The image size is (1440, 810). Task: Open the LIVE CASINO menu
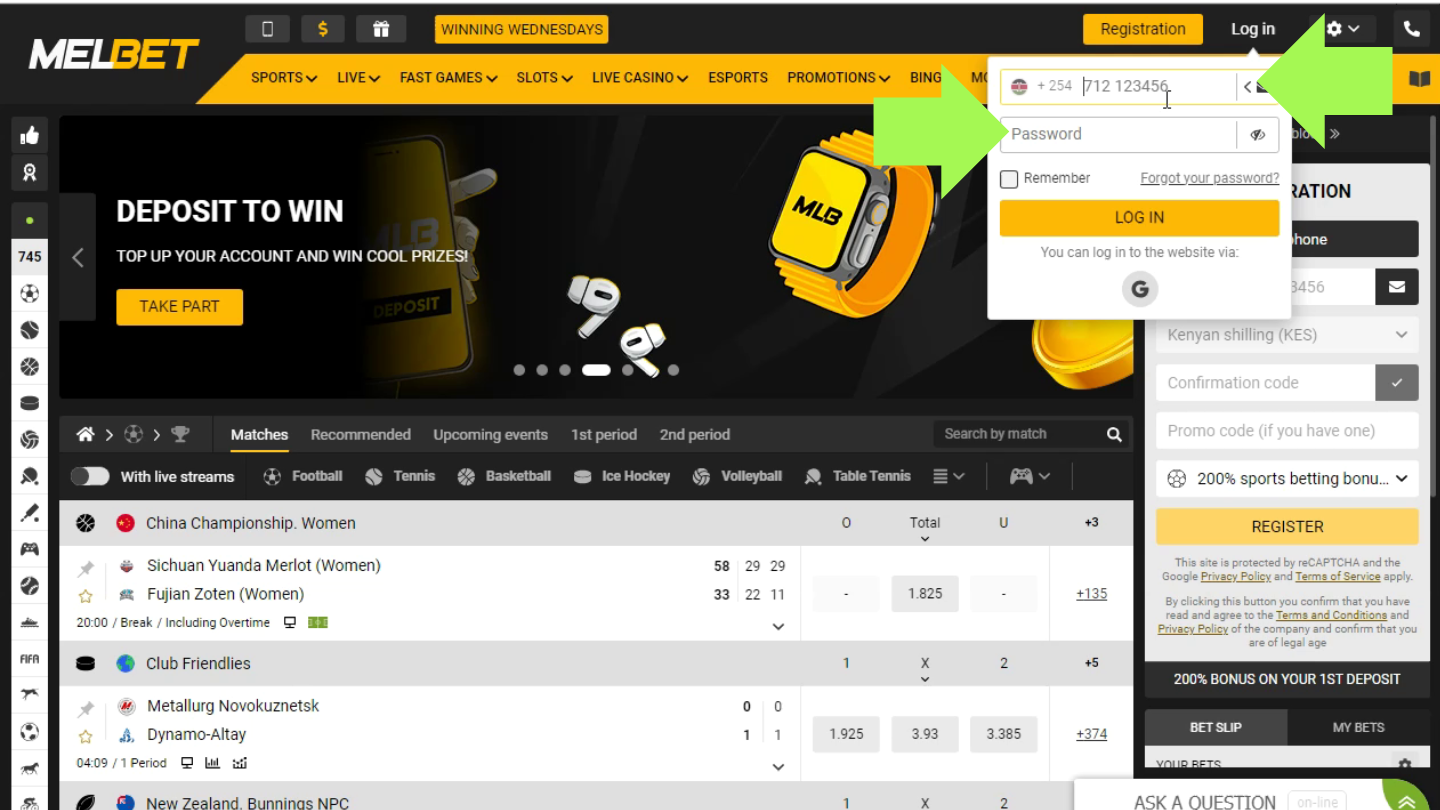[639, 78]
